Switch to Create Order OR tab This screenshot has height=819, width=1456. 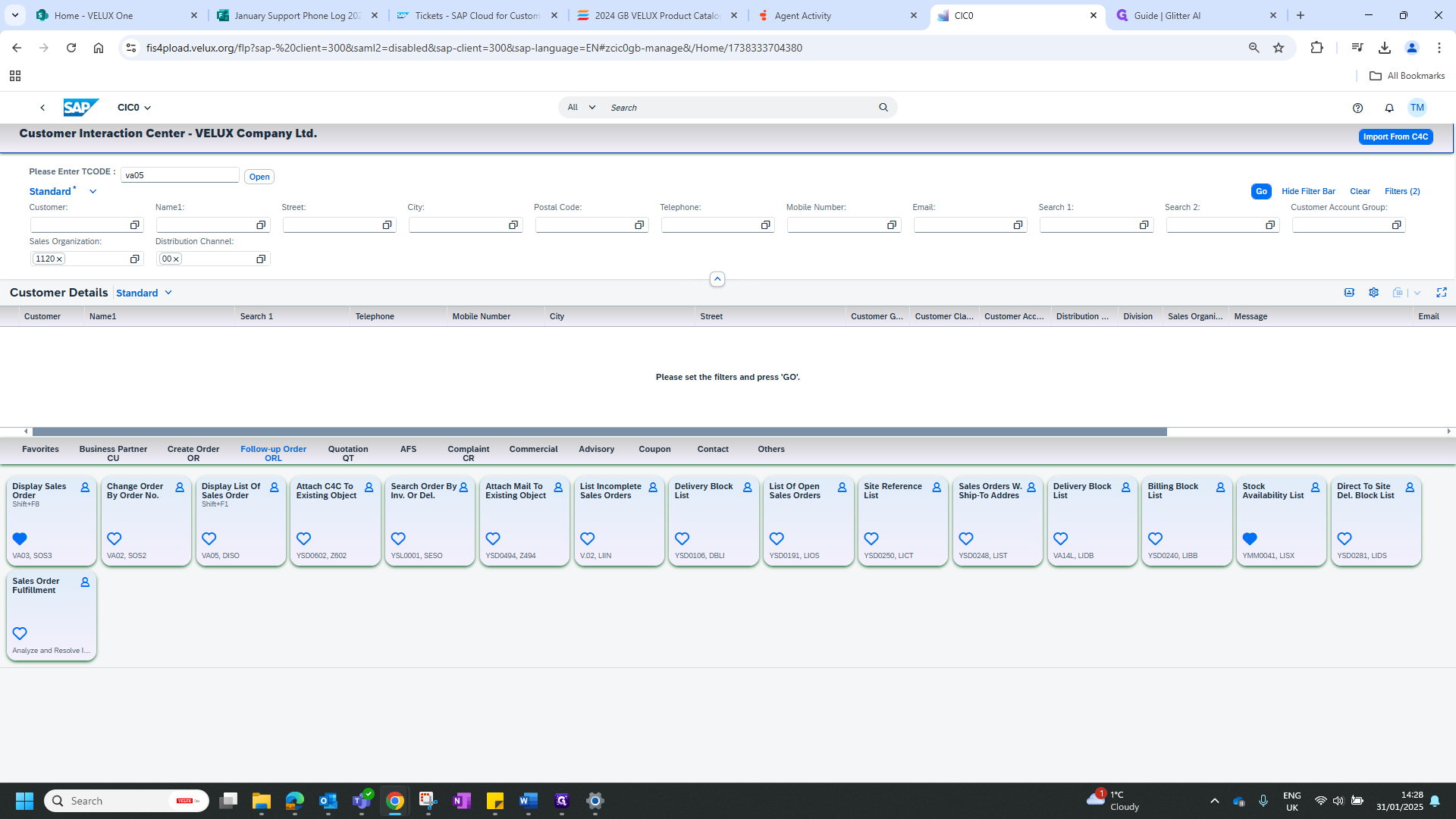tap(193, 453)
